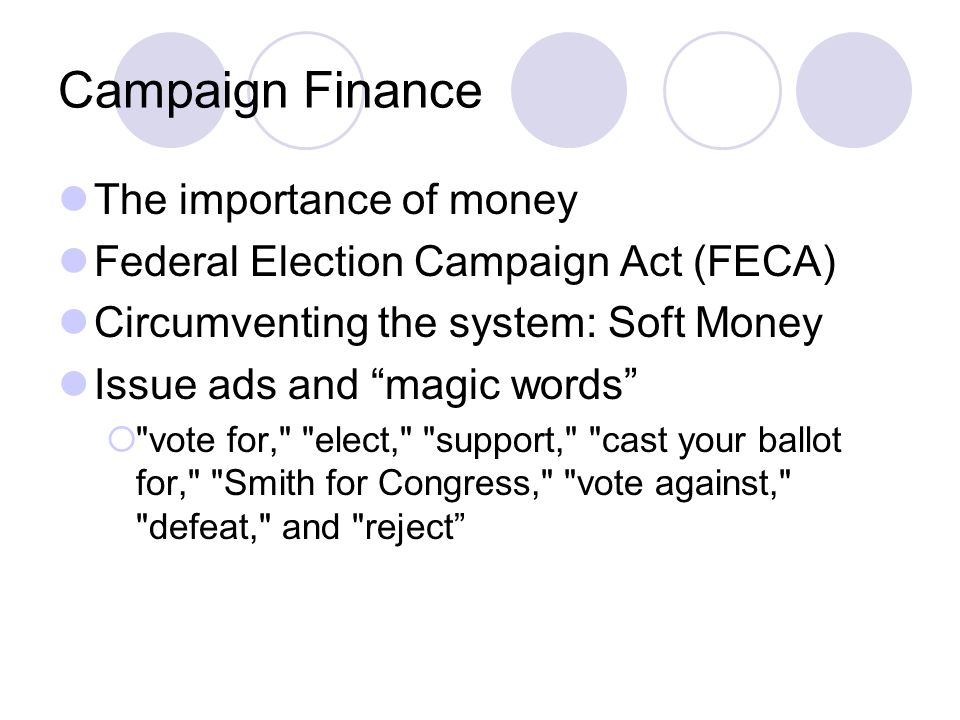Click the bullet before 'Federal Election Campaign Act'

tap(74, 260)
